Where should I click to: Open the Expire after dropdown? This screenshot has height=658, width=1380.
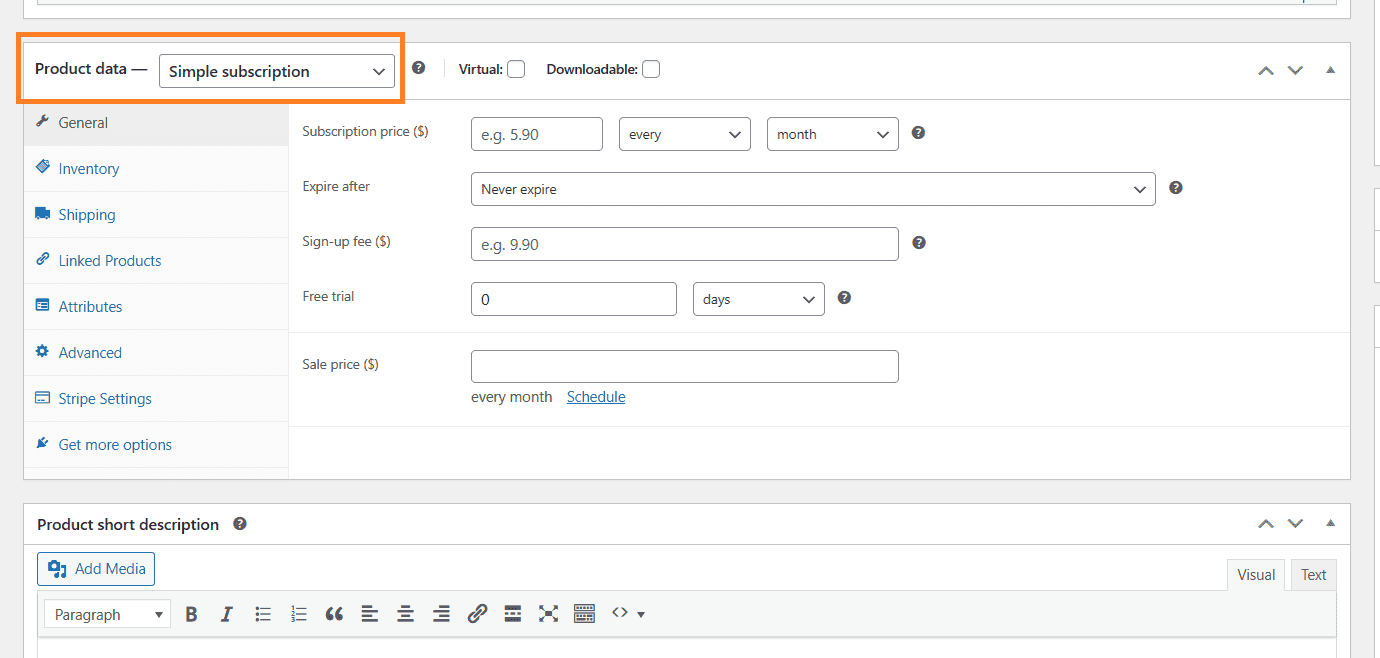813,189
